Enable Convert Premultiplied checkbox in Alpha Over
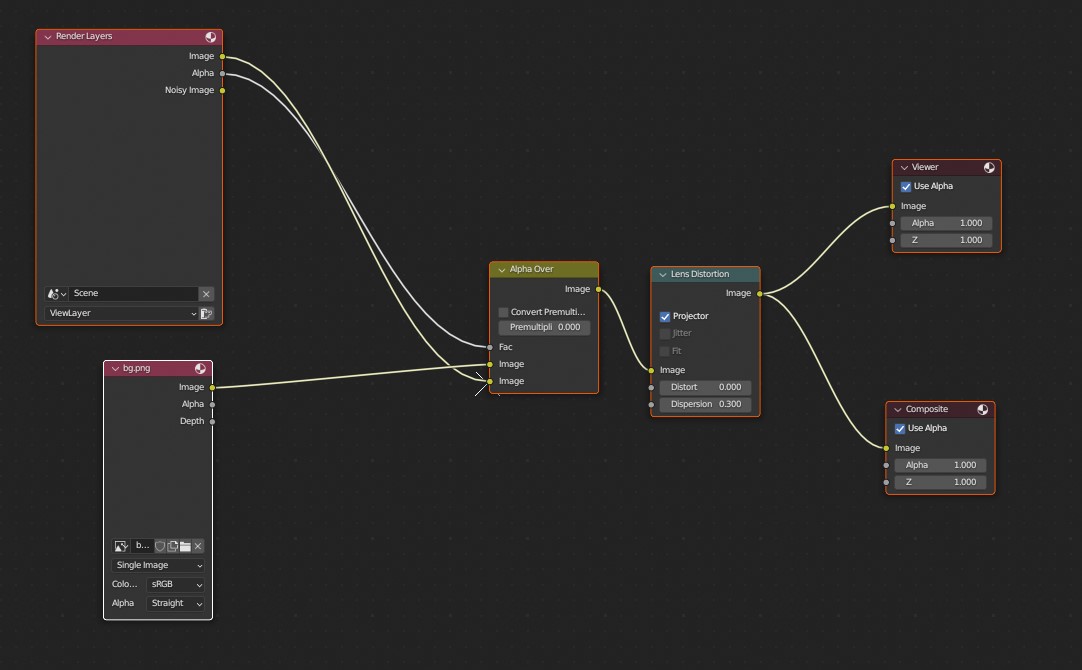This screenshot has height=670, width=1082. (504, 312)
